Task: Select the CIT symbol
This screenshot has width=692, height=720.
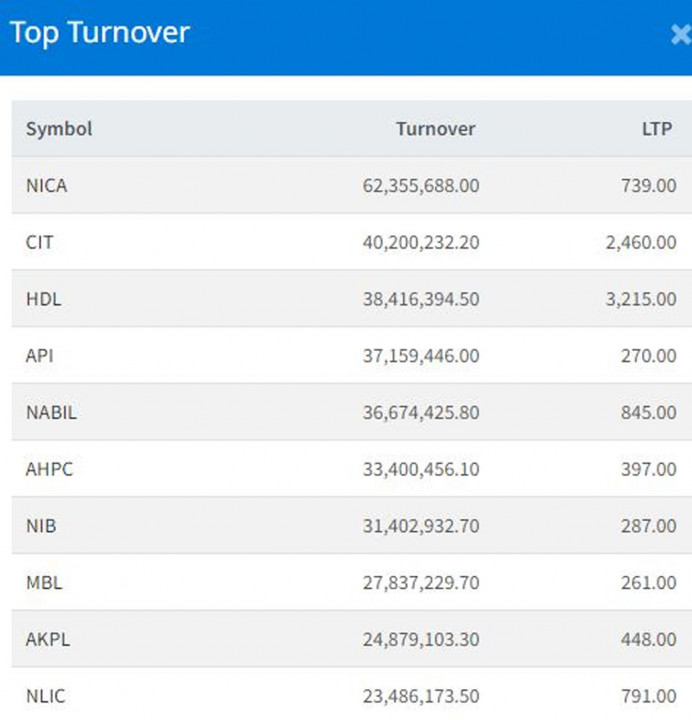Action: 40,242
